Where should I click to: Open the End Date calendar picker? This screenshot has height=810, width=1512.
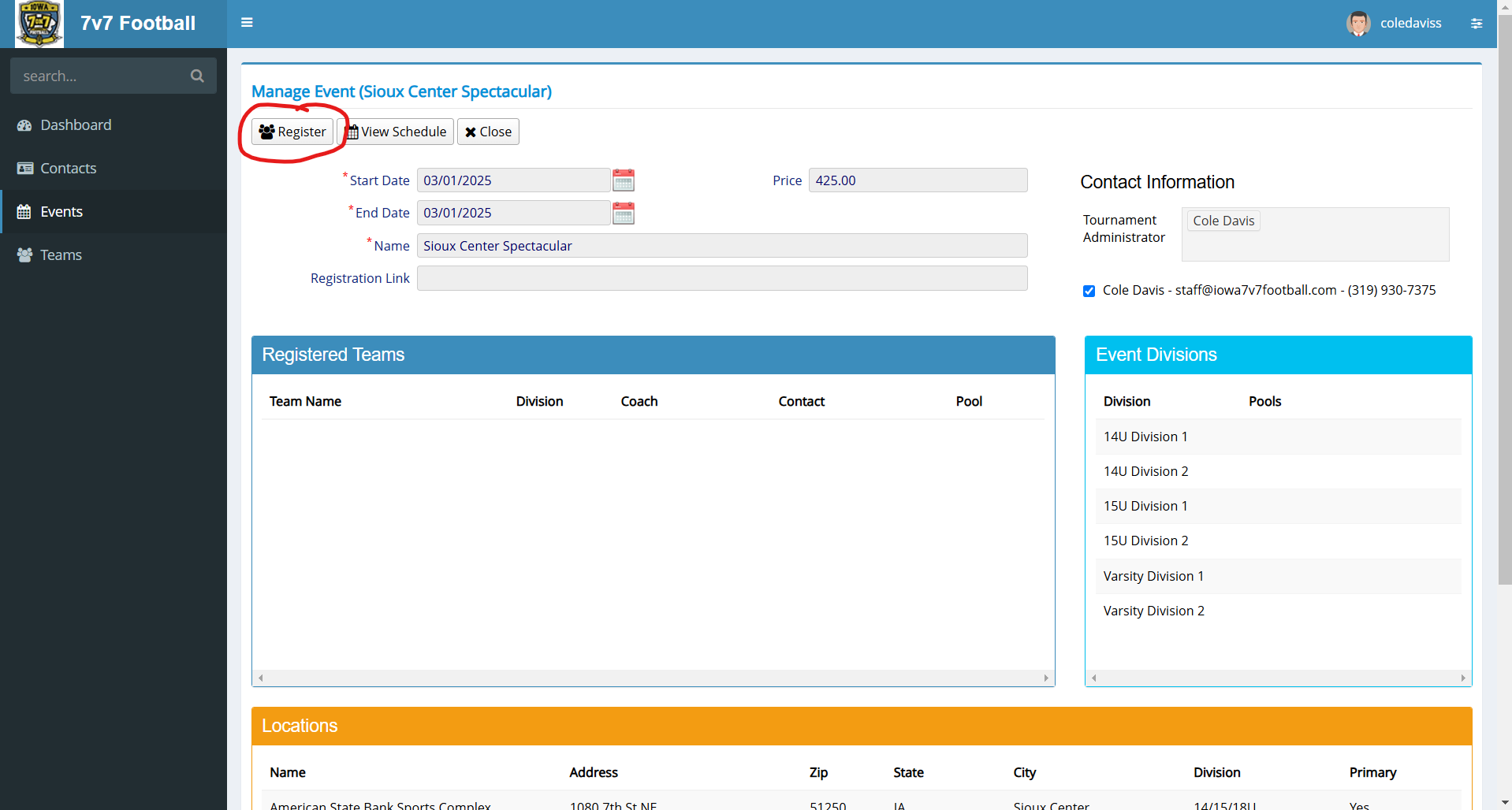pos(624,214)
